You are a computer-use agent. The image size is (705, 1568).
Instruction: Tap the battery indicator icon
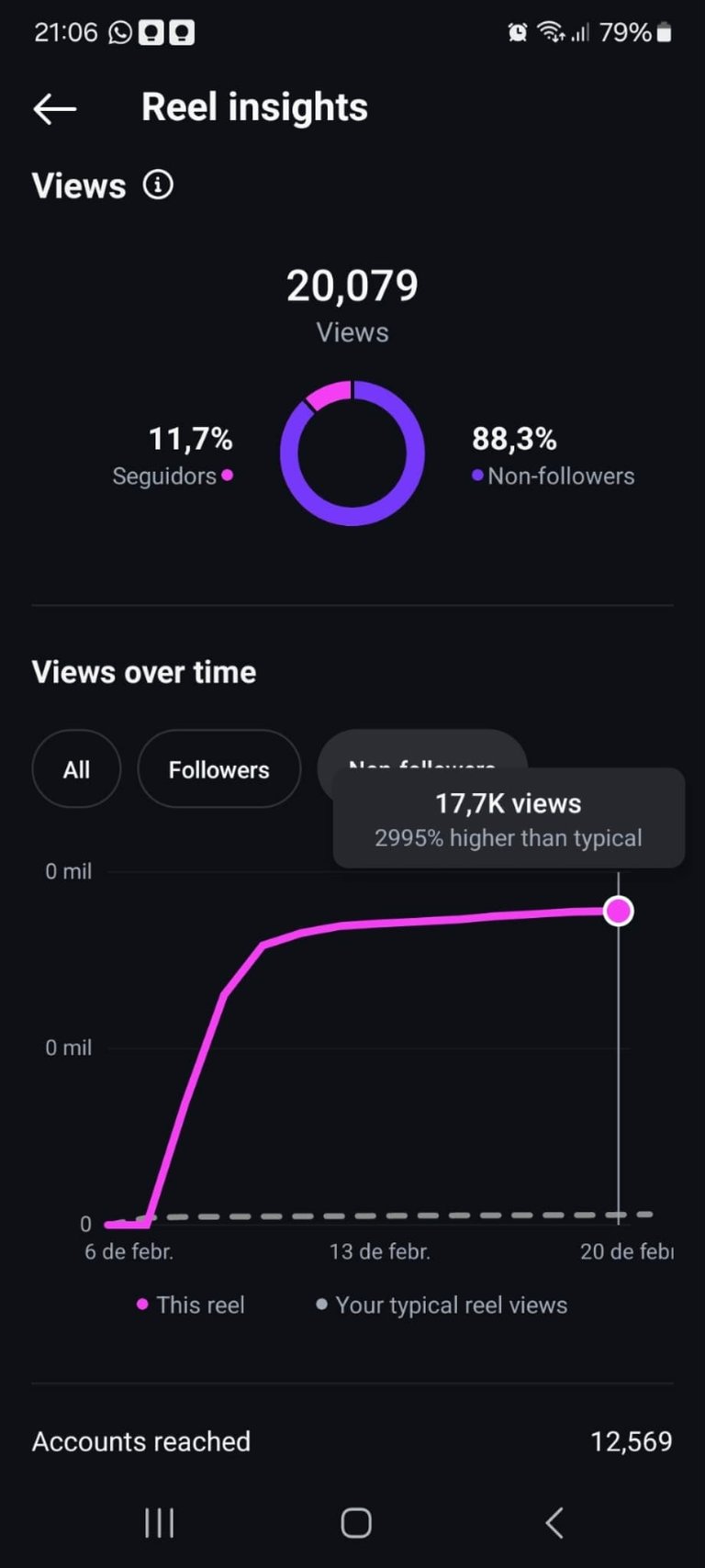click(665, 33)
